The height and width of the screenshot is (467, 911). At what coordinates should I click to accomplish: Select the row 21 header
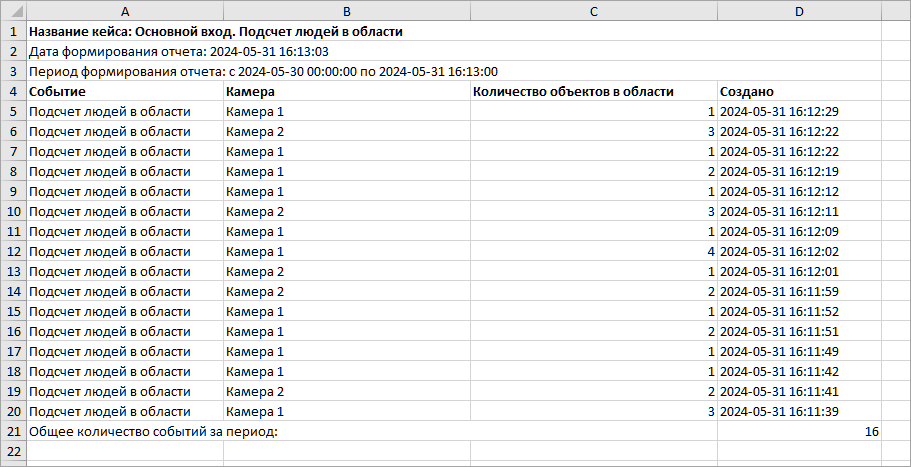[13, 431]
